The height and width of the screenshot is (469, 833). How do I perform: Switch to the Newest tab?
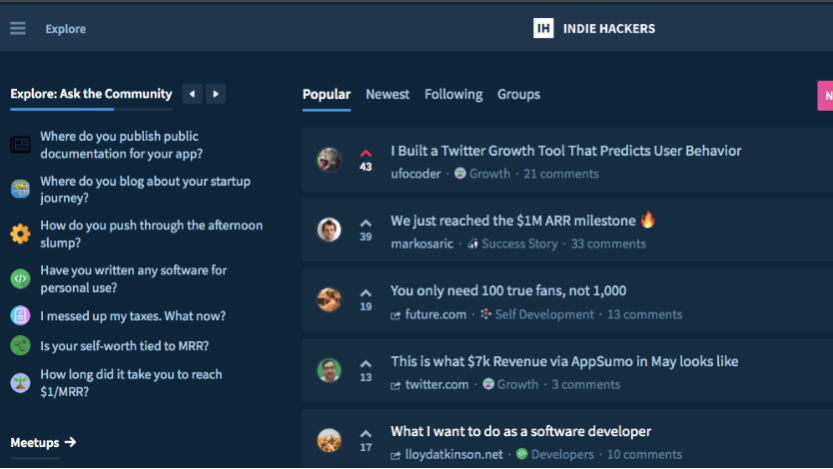(387, 94)
